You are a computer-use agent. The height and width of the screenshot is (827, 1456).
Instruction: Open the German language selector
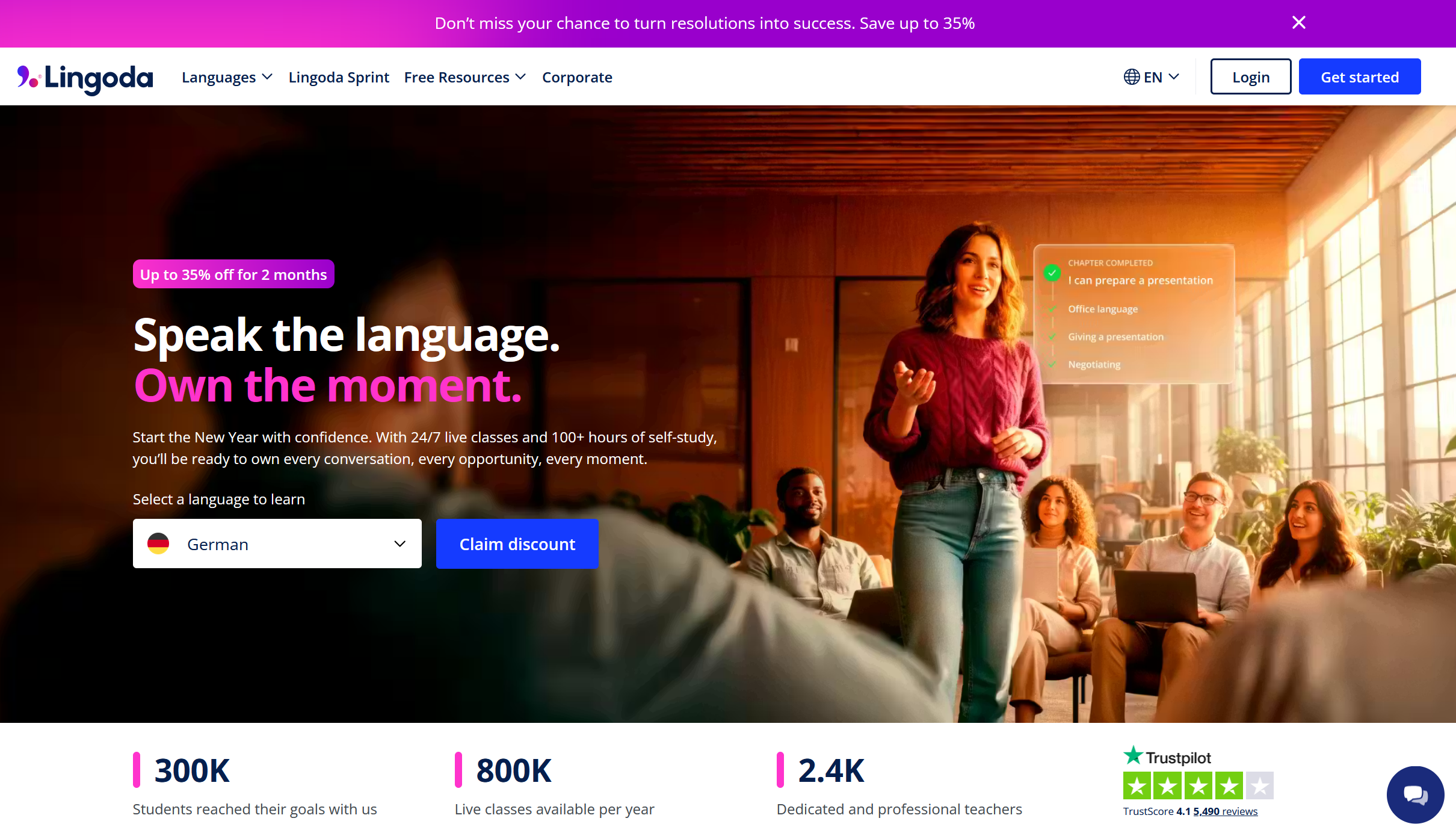[277, 544]
